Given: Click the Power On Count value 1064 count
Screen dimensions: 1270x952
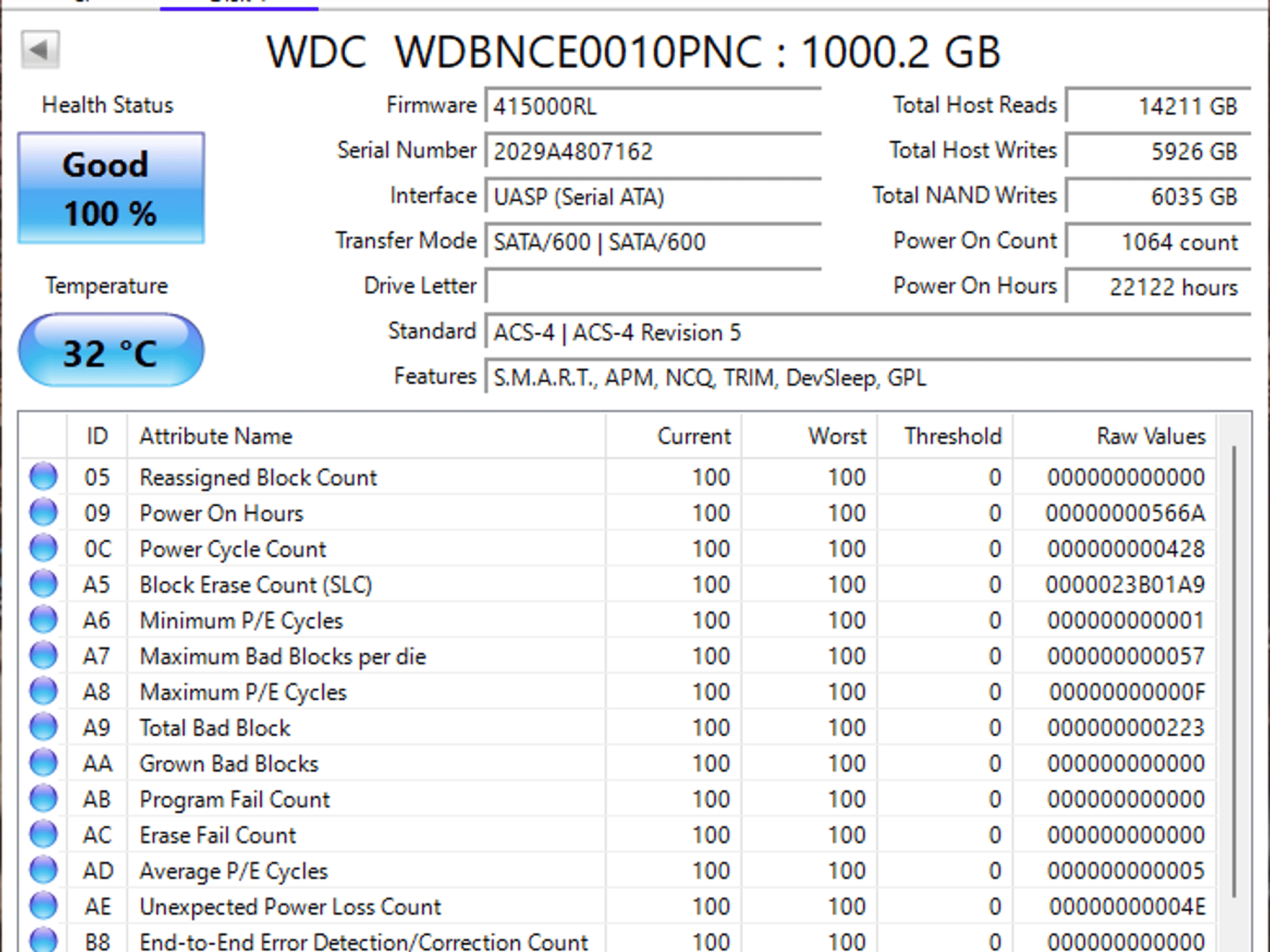Looking at the screenshot, I should pos(1158,242).
